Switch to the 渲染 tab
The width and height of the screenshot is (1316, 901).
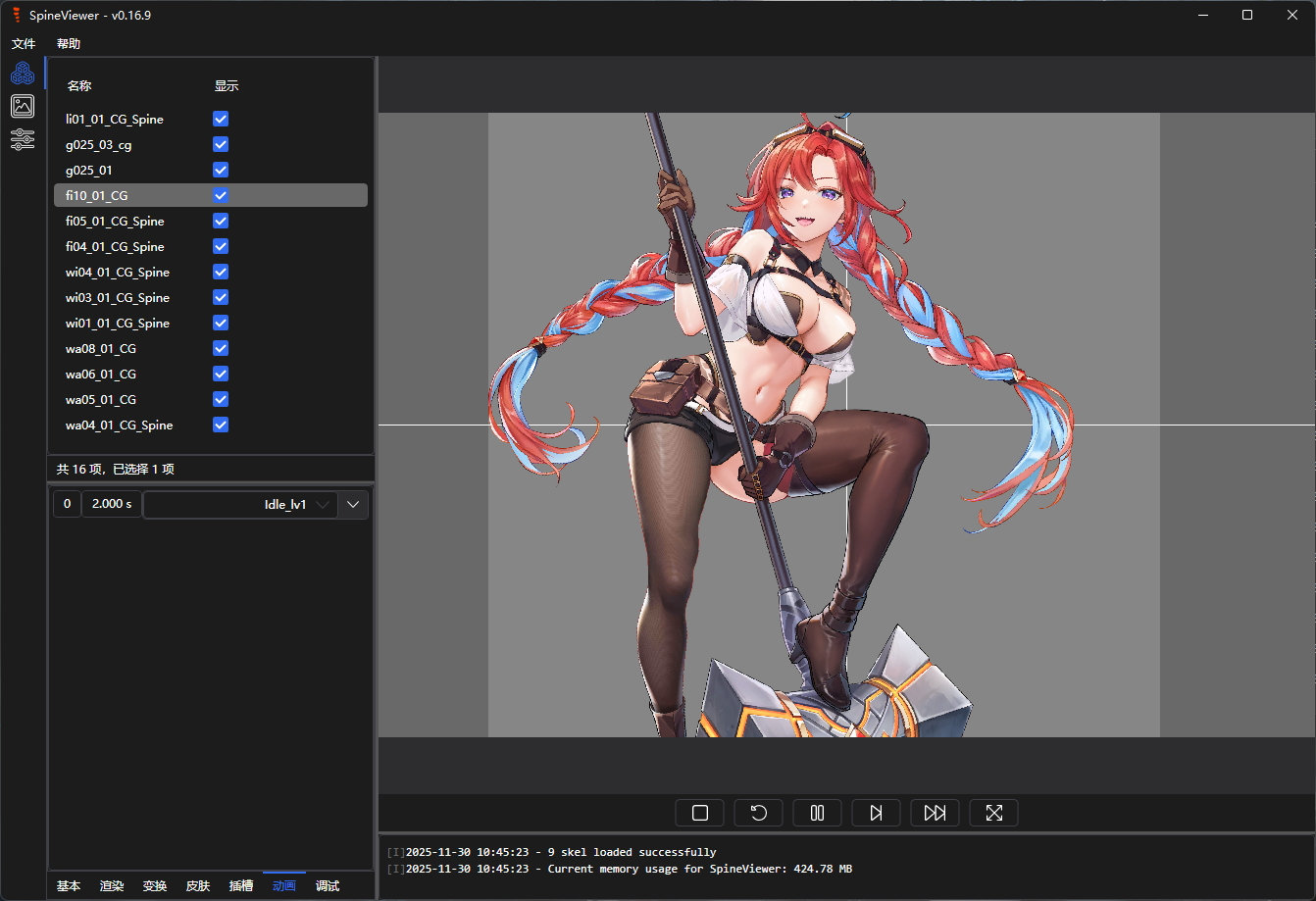click(x=112, y=886)
